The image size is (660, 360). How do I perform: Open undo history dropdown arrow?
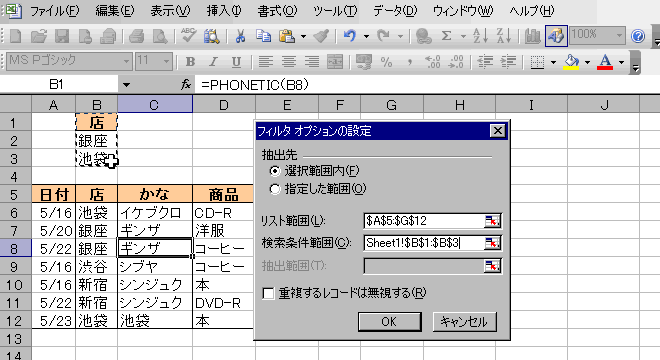pyautogui.click(x=366, y=37)
